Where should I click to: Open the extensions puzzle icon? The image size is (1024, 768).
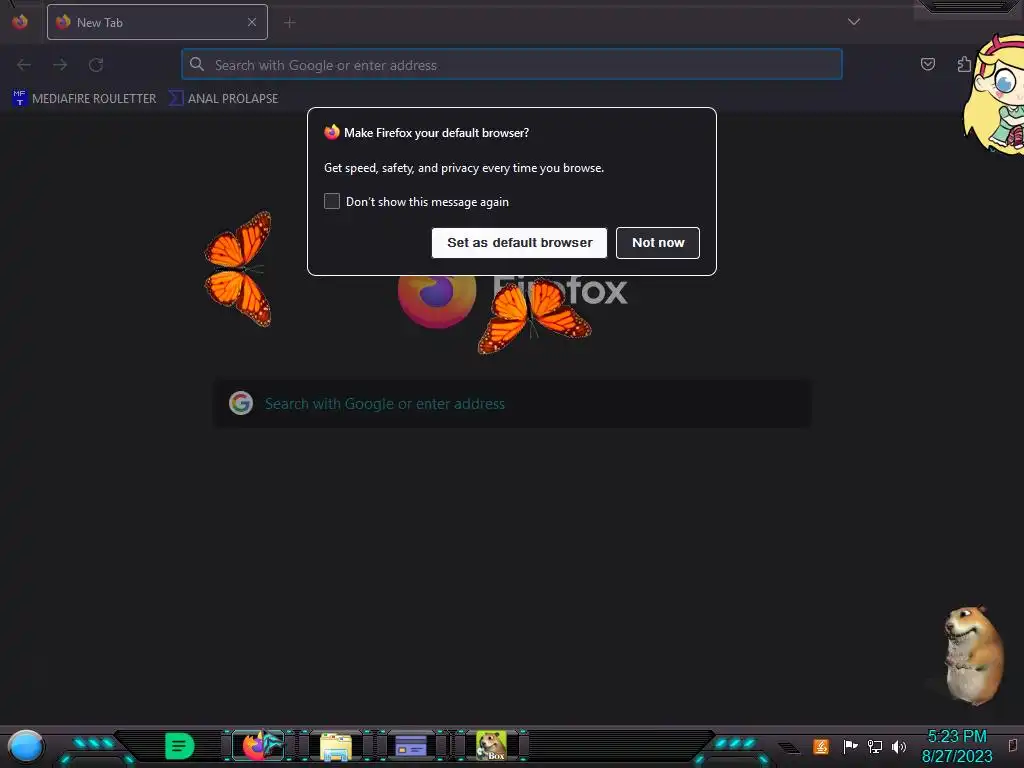964,64
